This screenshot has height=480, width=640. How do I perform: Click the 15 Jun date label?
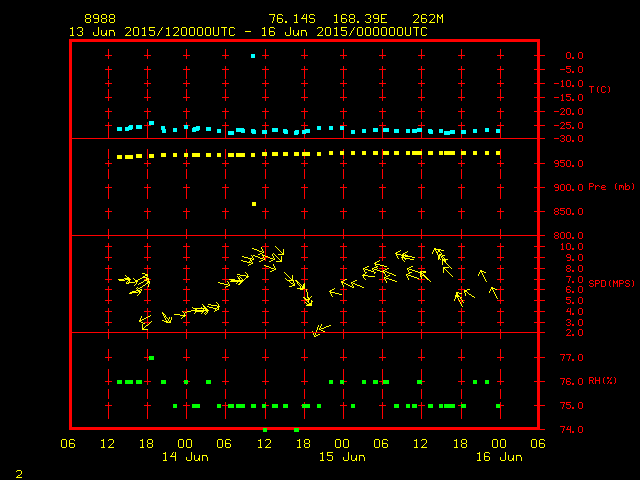341,456
